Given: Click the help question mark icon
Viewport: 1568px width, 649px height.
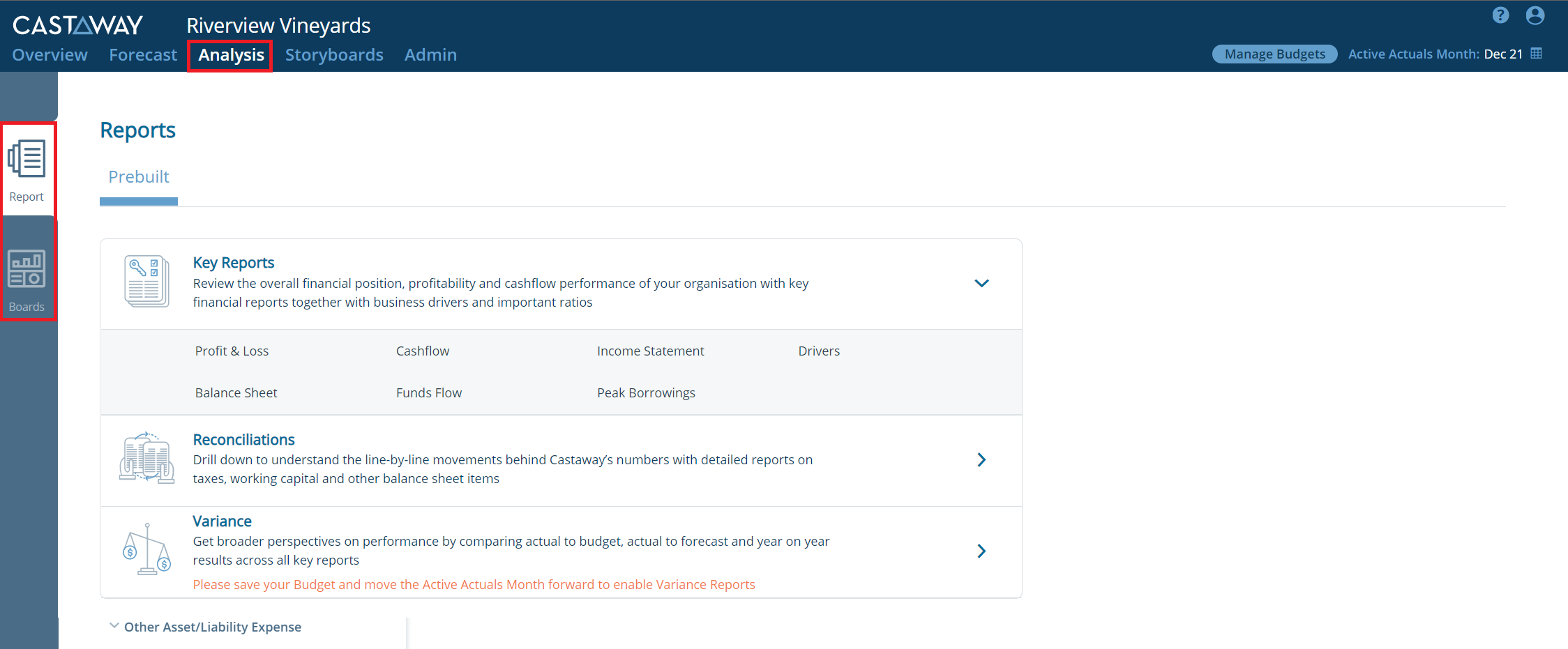Looking at the screenshot, I should coord(1500,15).
